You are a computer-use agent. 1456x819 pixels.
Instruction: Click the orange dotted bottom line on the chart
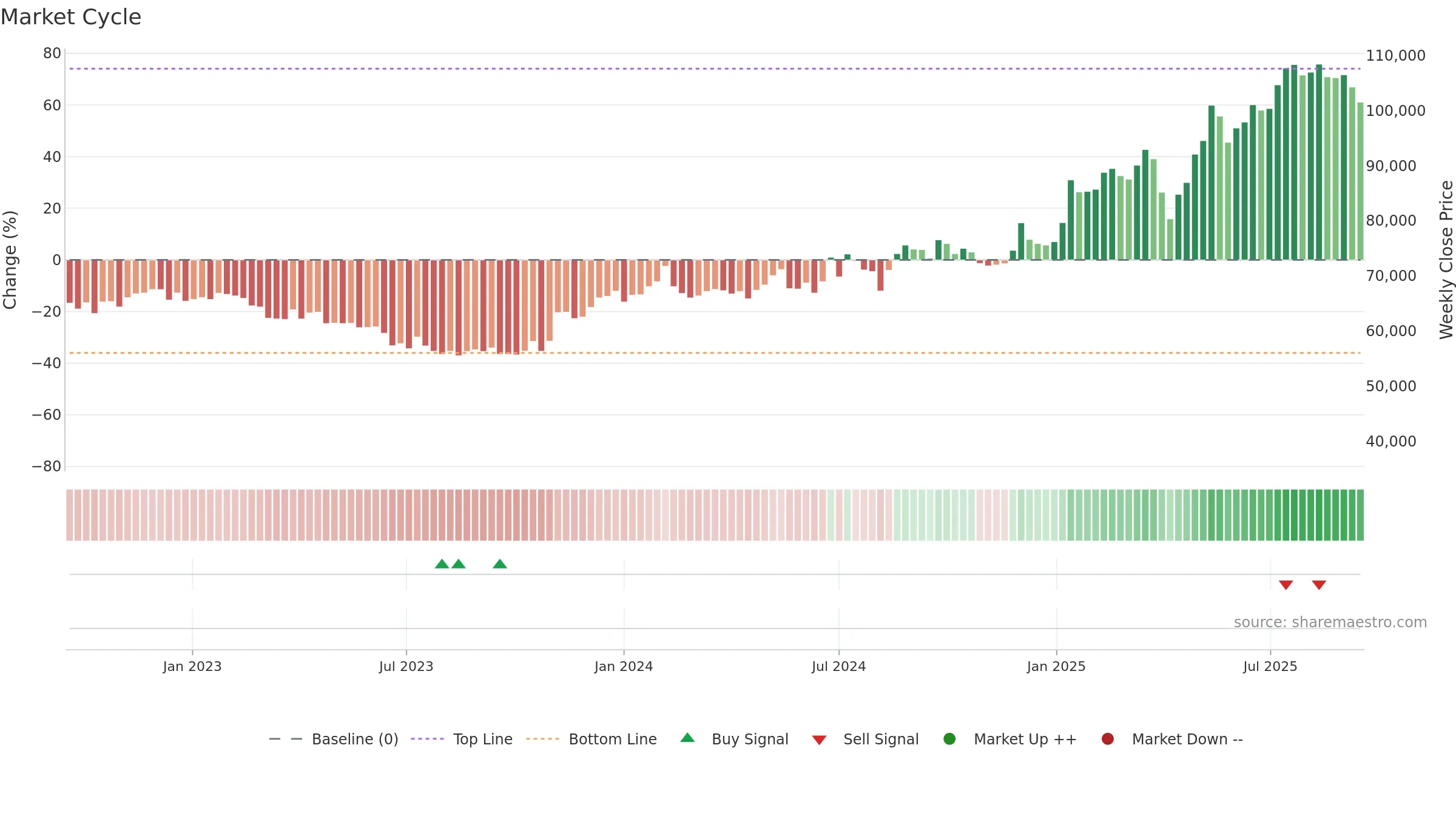coord(715,352)
